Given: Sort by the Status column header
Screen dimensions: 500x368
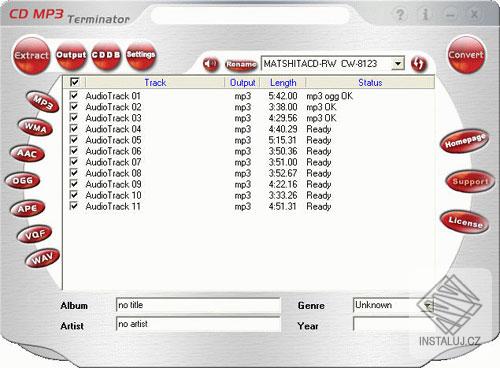Looking at the screenshot, I should tap(370, 82).
